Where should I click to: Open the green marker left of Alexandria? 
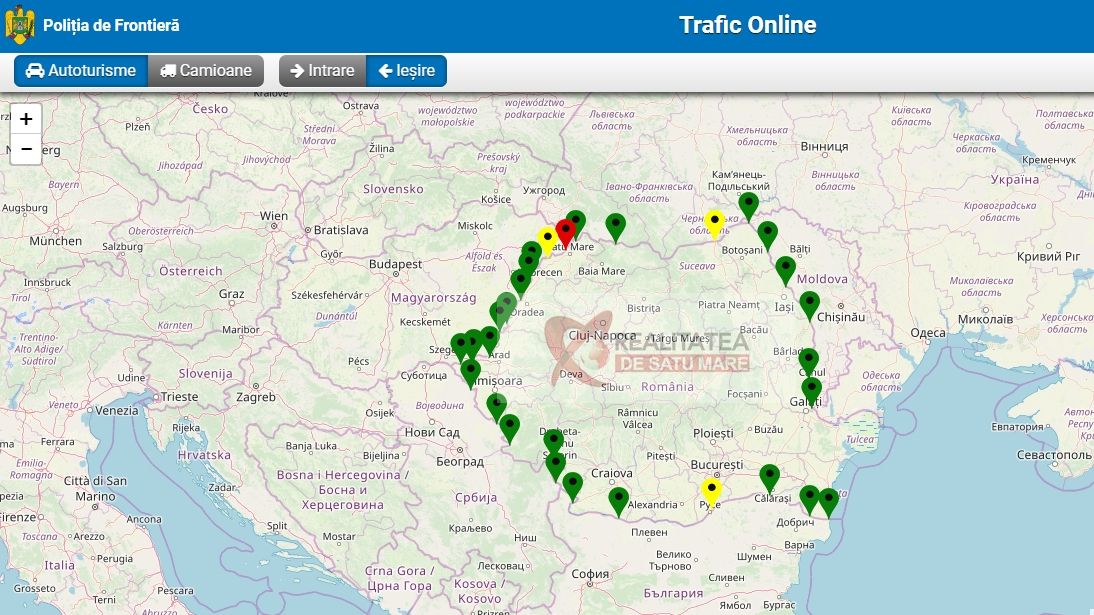pyautogui.click(x=619, y=499)
